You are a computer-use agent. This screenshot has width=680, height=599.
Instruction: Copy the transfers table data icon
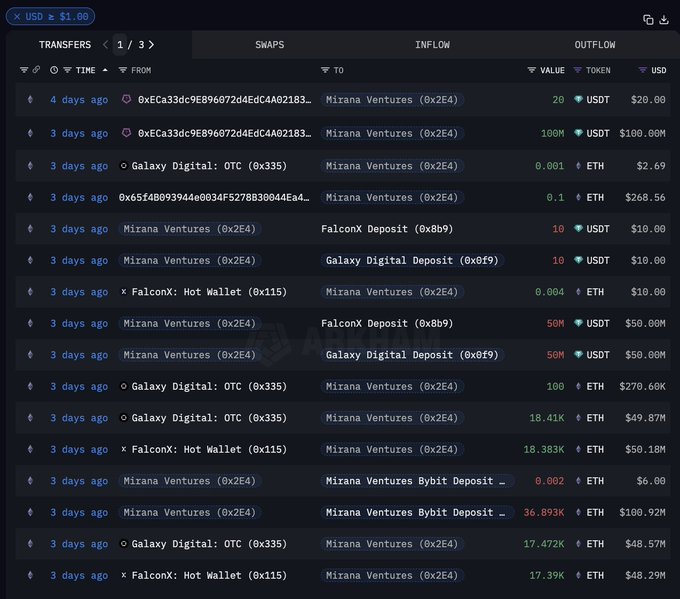tap(648, 20)
